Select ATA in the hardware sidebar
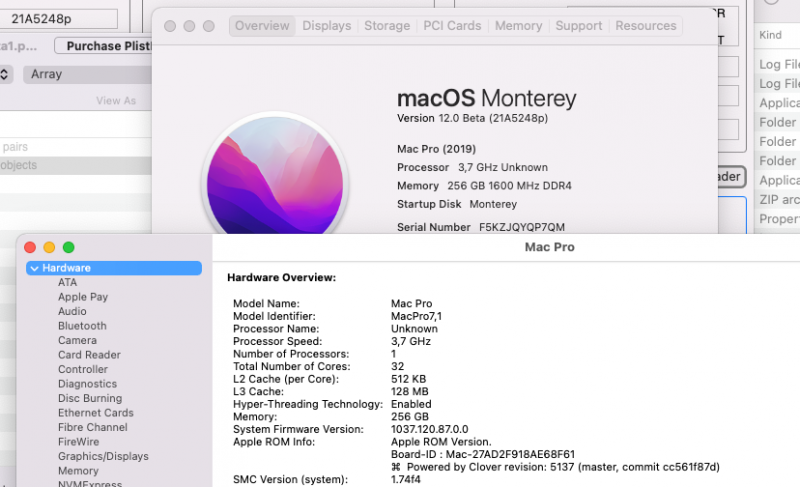This screenshot has height=487, width=800. (x=67, y=283)
